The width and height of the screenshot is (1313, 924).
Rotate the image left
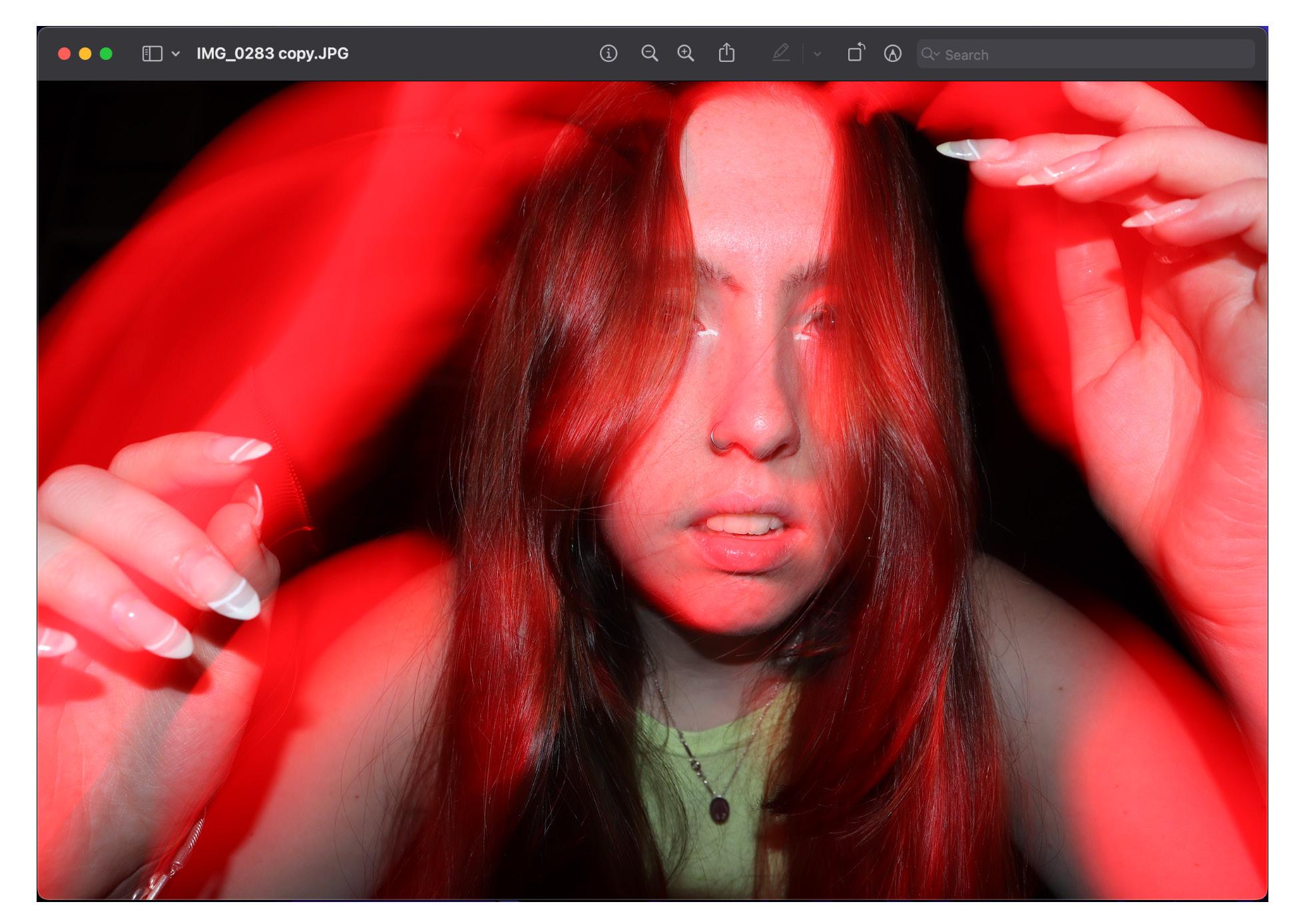click(856, 53)
